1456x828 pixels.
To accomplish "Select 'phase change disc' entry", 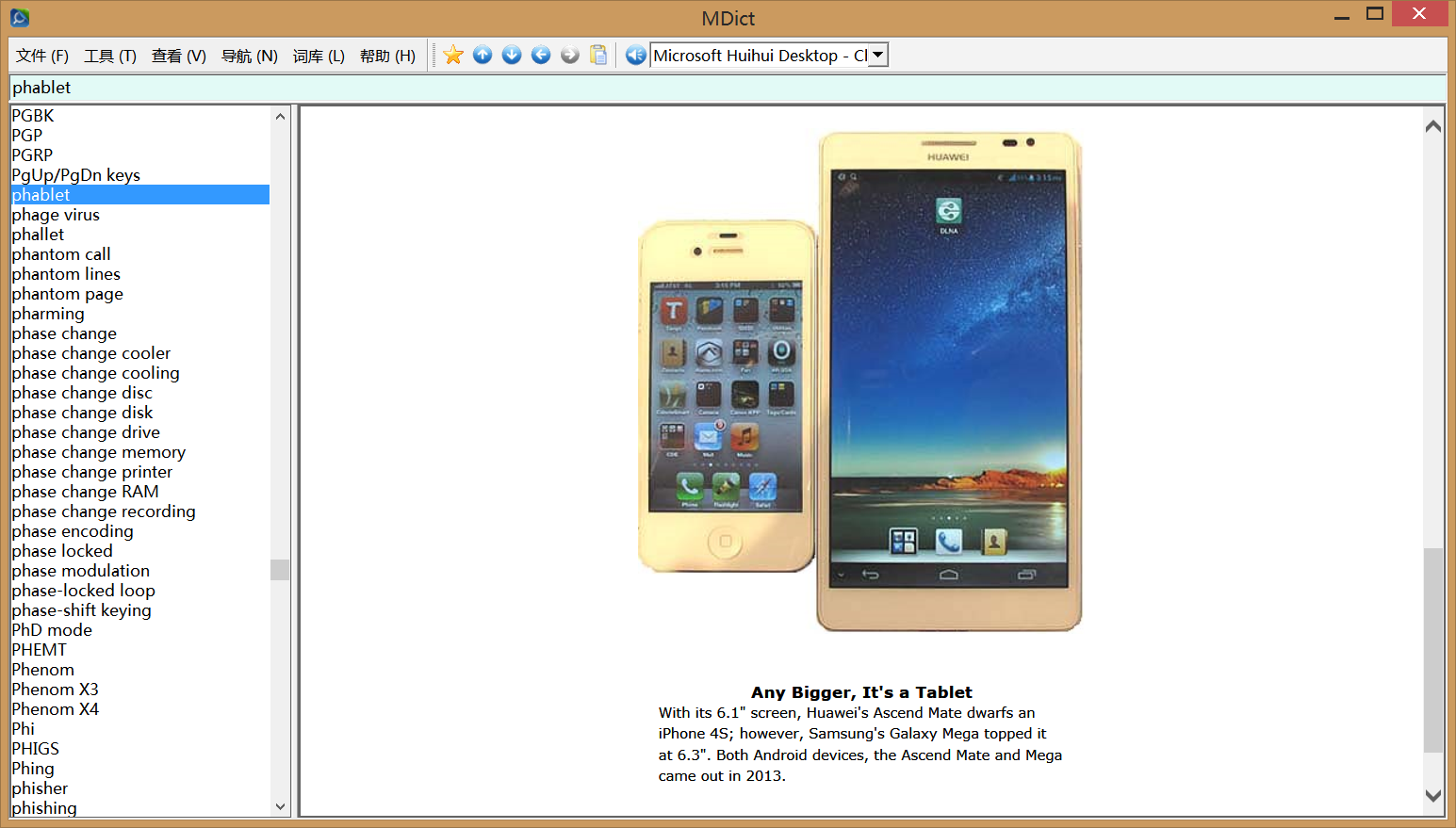I will tap(82, 393).
